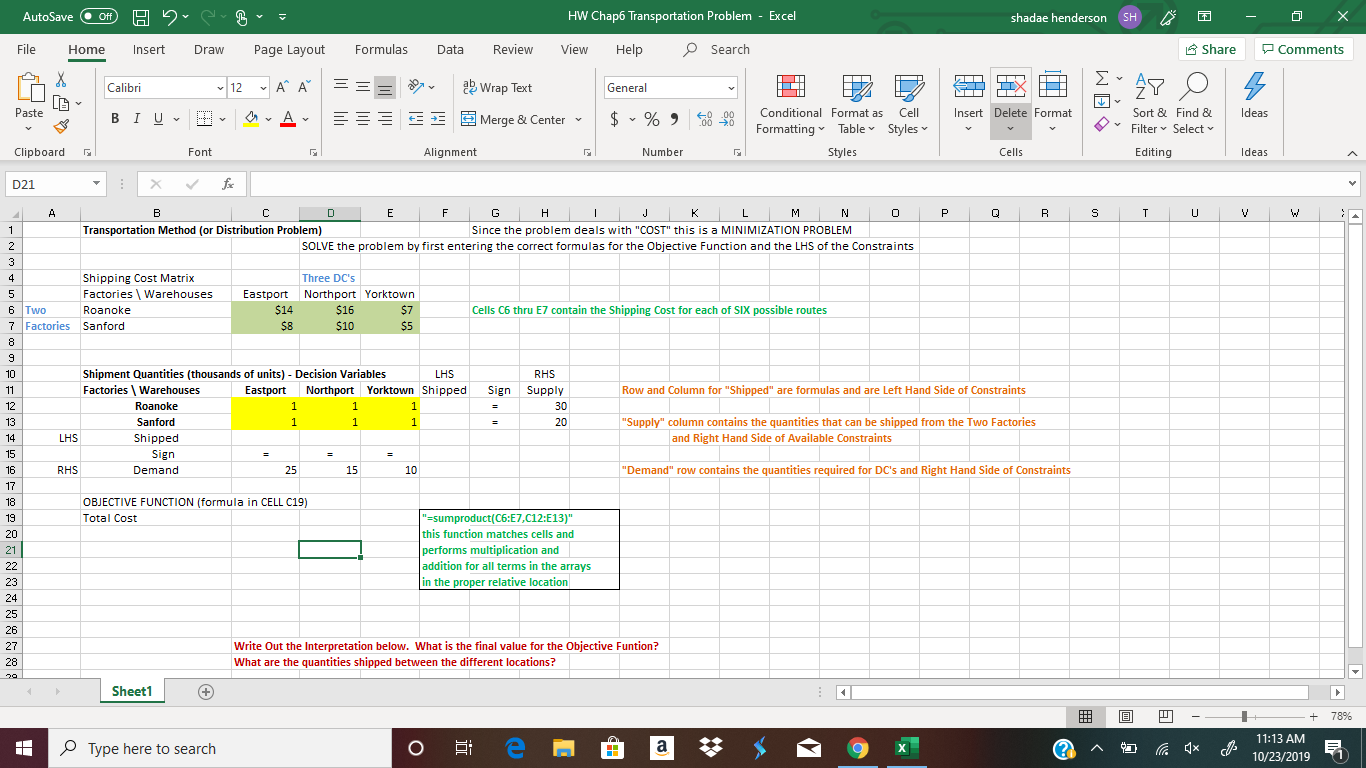Open Conditional Formatting options
Screen dimensions: 1366x768
point(789,104)
